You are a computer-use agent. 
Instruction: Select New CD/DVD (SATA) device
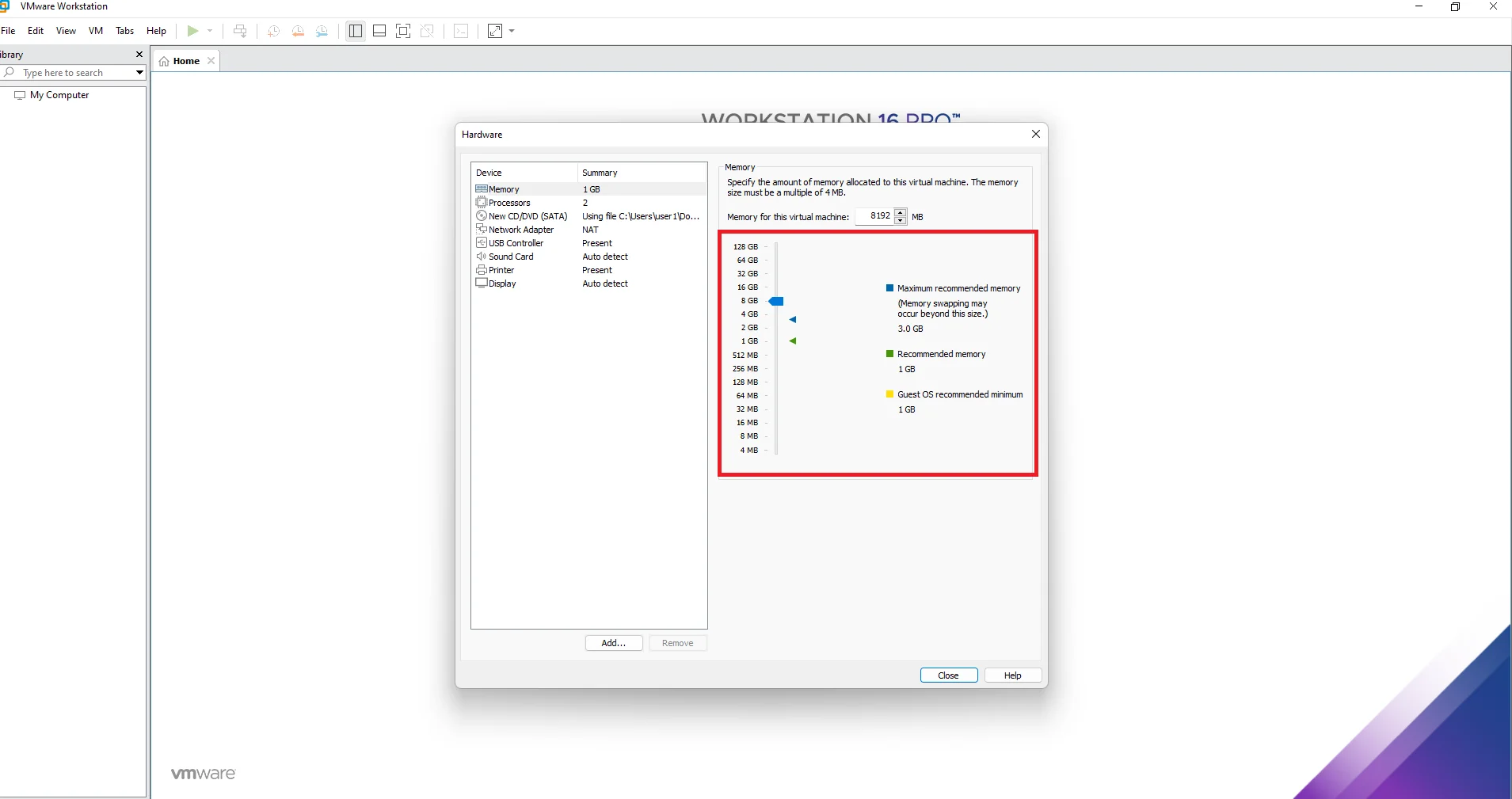(x=527, y=216)
